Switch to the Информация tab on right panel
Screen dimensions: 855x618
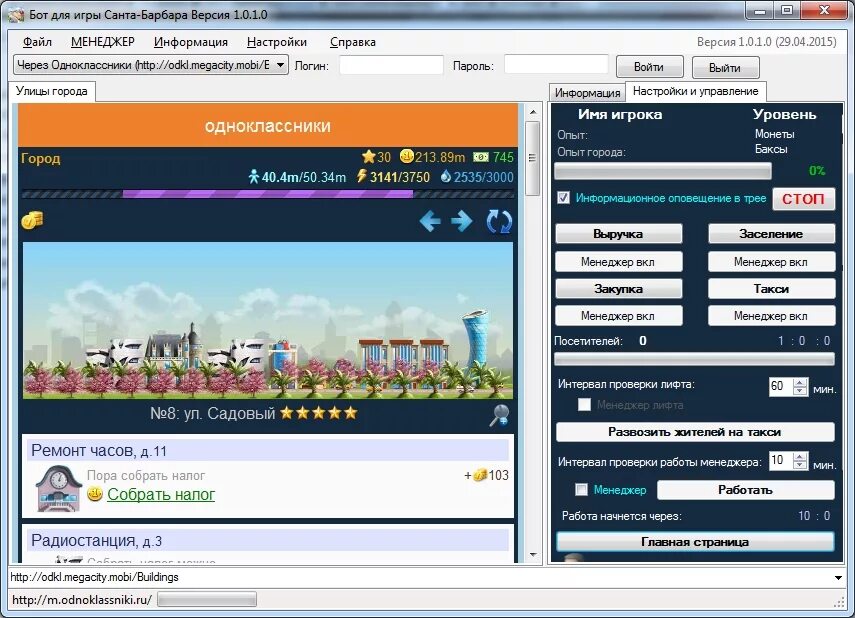tap(587, 93)
